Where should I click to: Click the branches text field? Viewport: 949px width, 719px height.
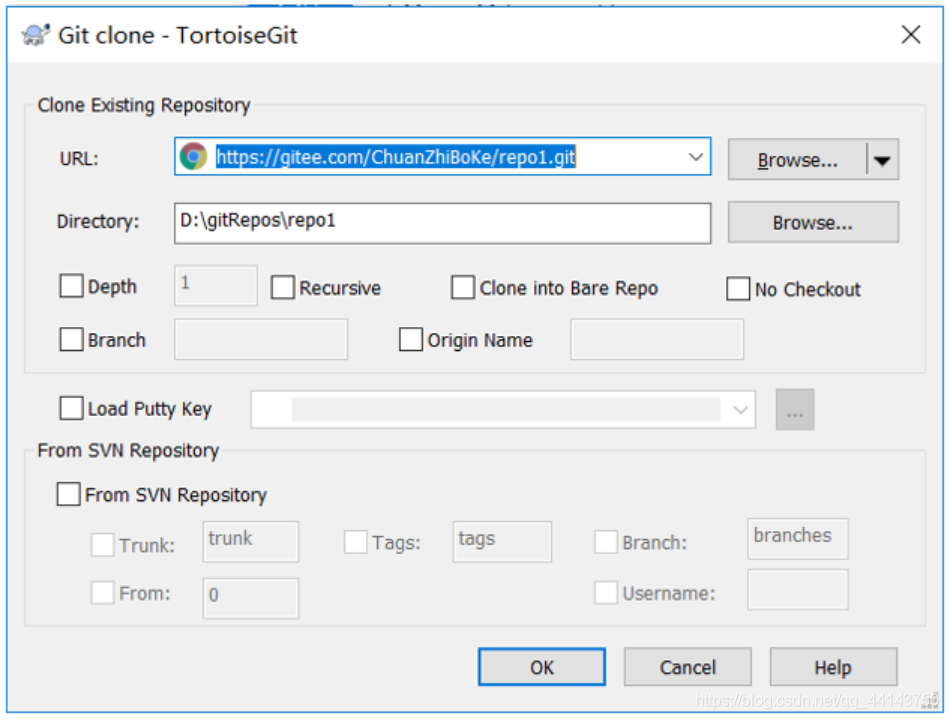point(798,539)
